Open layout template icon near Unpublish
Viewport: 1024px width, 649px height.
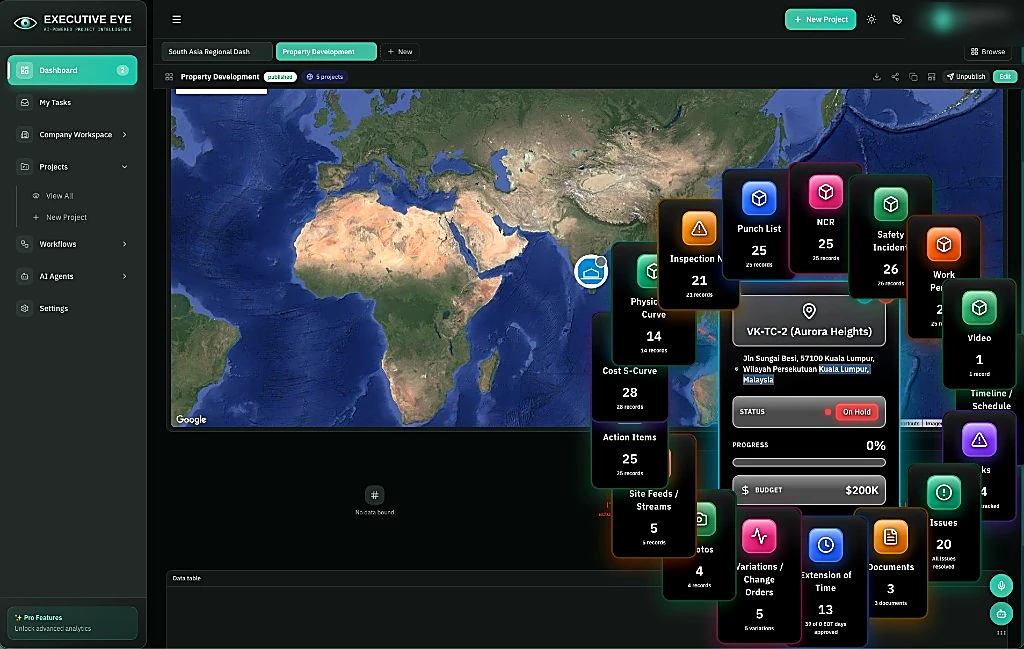tap(932, 77)
